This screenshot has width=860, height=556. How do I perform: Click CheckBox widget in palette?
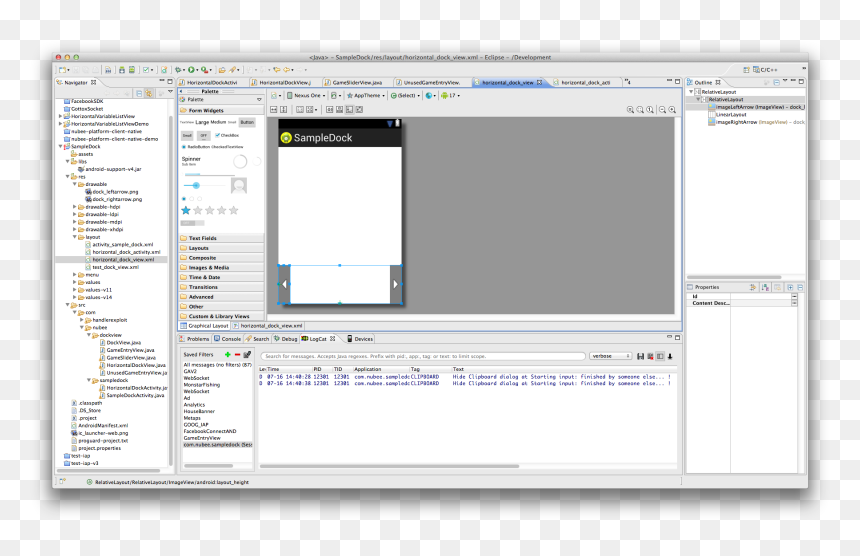click(227, 135)
